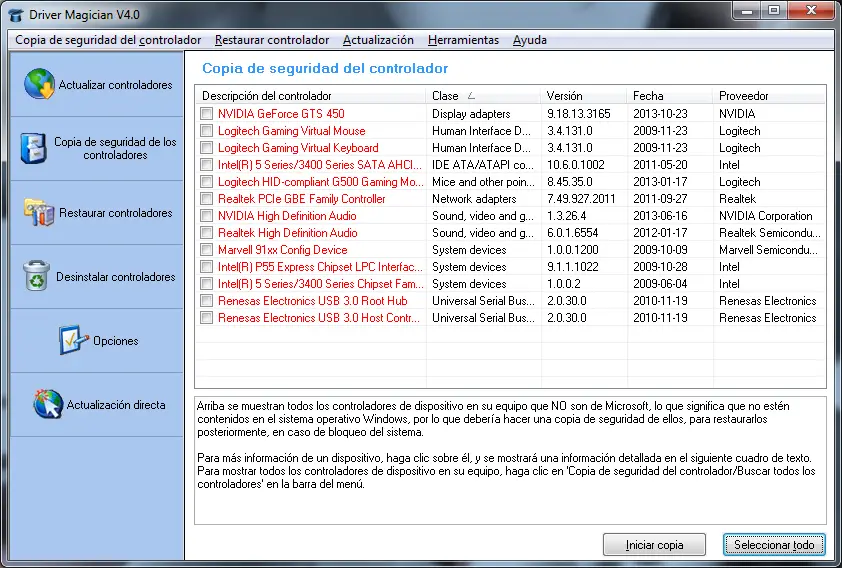The height and width of the screenshot is (568, 842).
Task: Click the Opciones checkmark icon
Action: pos(72,340)
